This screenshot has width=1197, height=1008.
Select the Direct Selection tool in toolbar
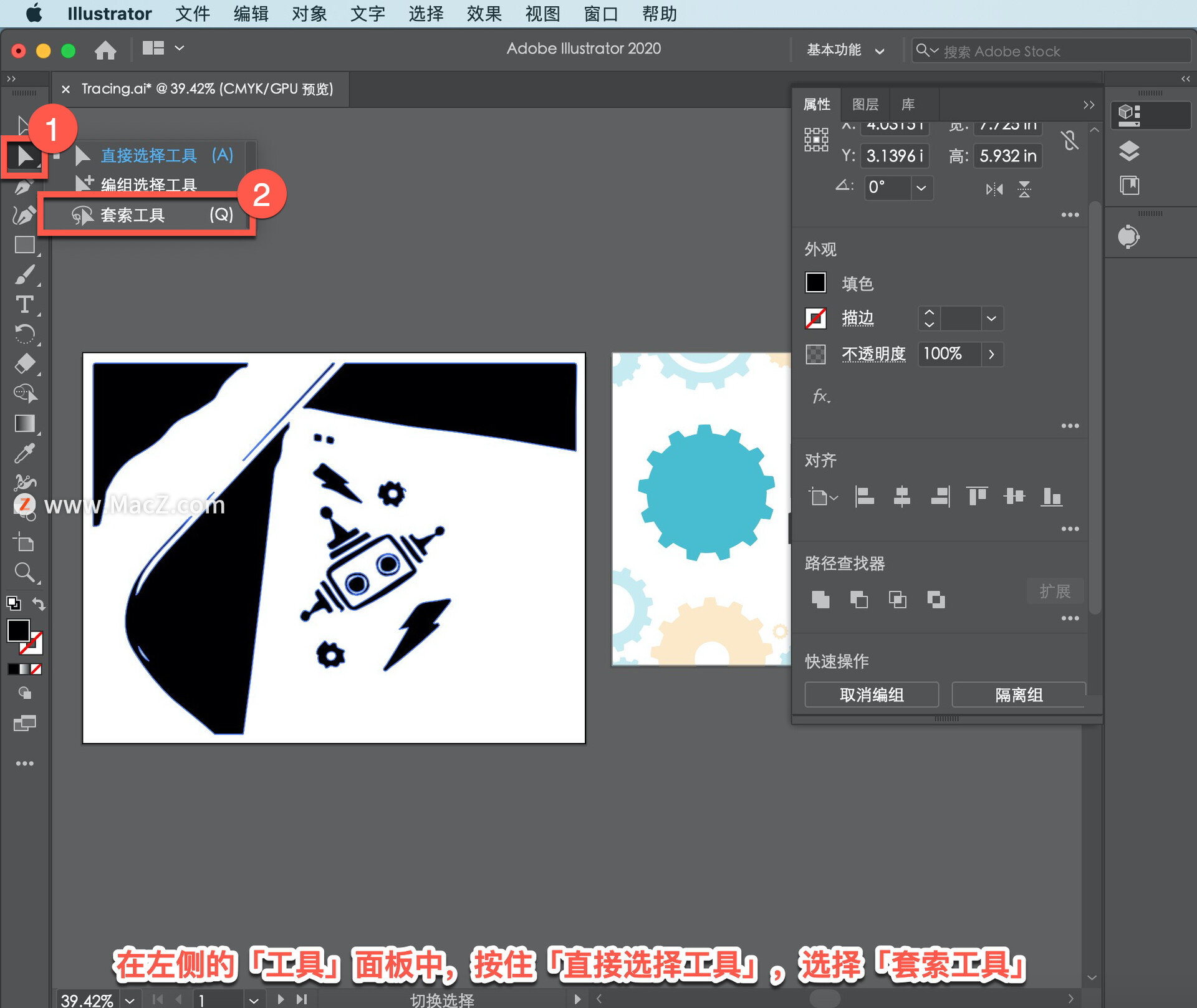24,156
